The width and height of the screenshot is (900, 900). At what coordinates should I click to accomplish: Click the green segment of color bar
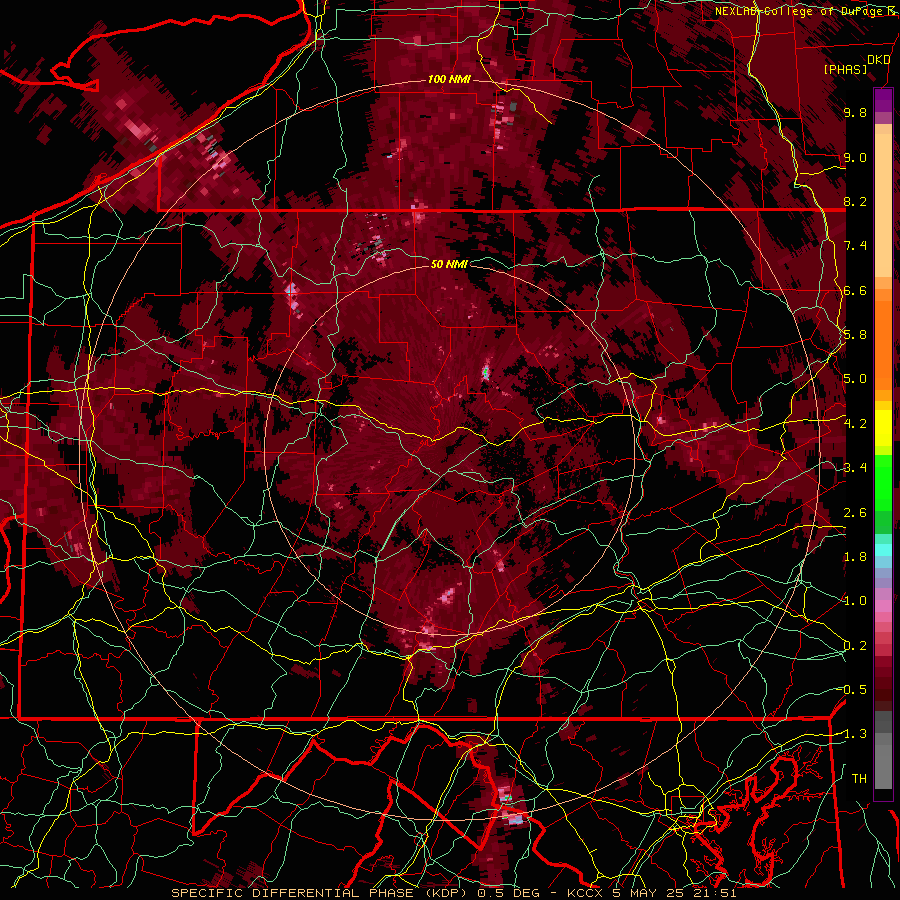pos(883,482)
